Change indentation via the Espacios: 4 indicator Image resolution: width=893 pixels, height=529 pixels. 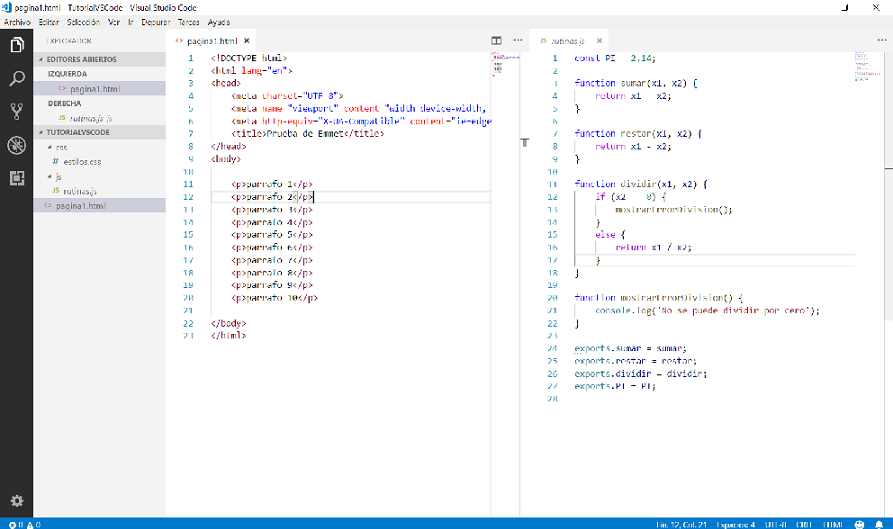point(736,524)
